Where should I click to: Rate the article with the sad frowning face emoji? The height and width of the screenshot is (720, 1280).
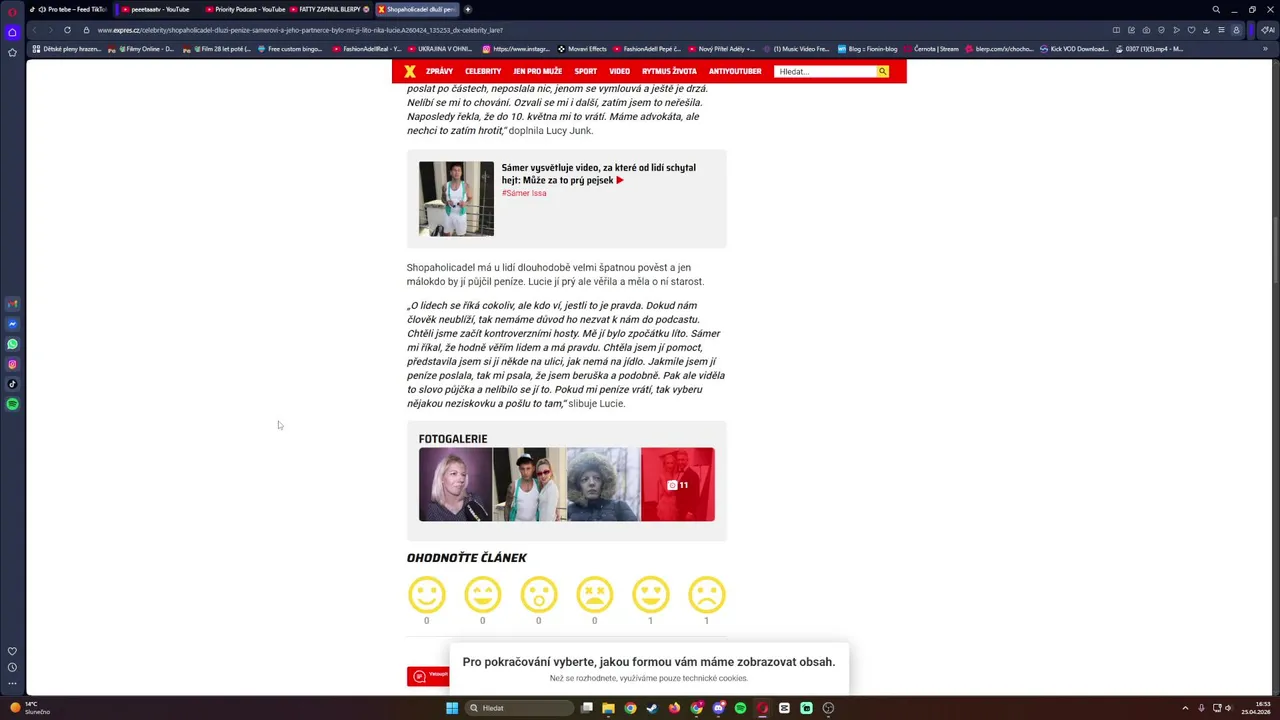[707, 594]
